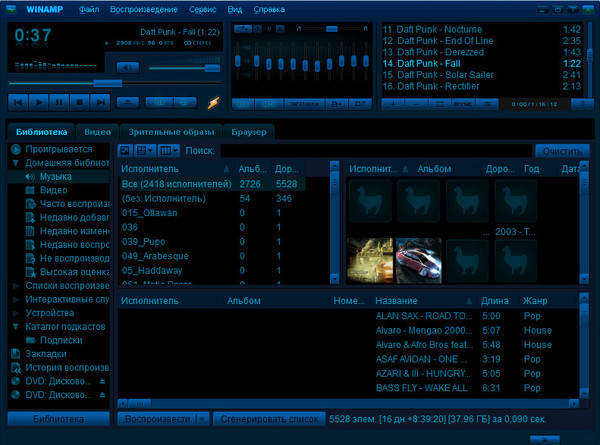Open the Сервис menu
The width and height of the screenshot is (600, 445).
202,10
